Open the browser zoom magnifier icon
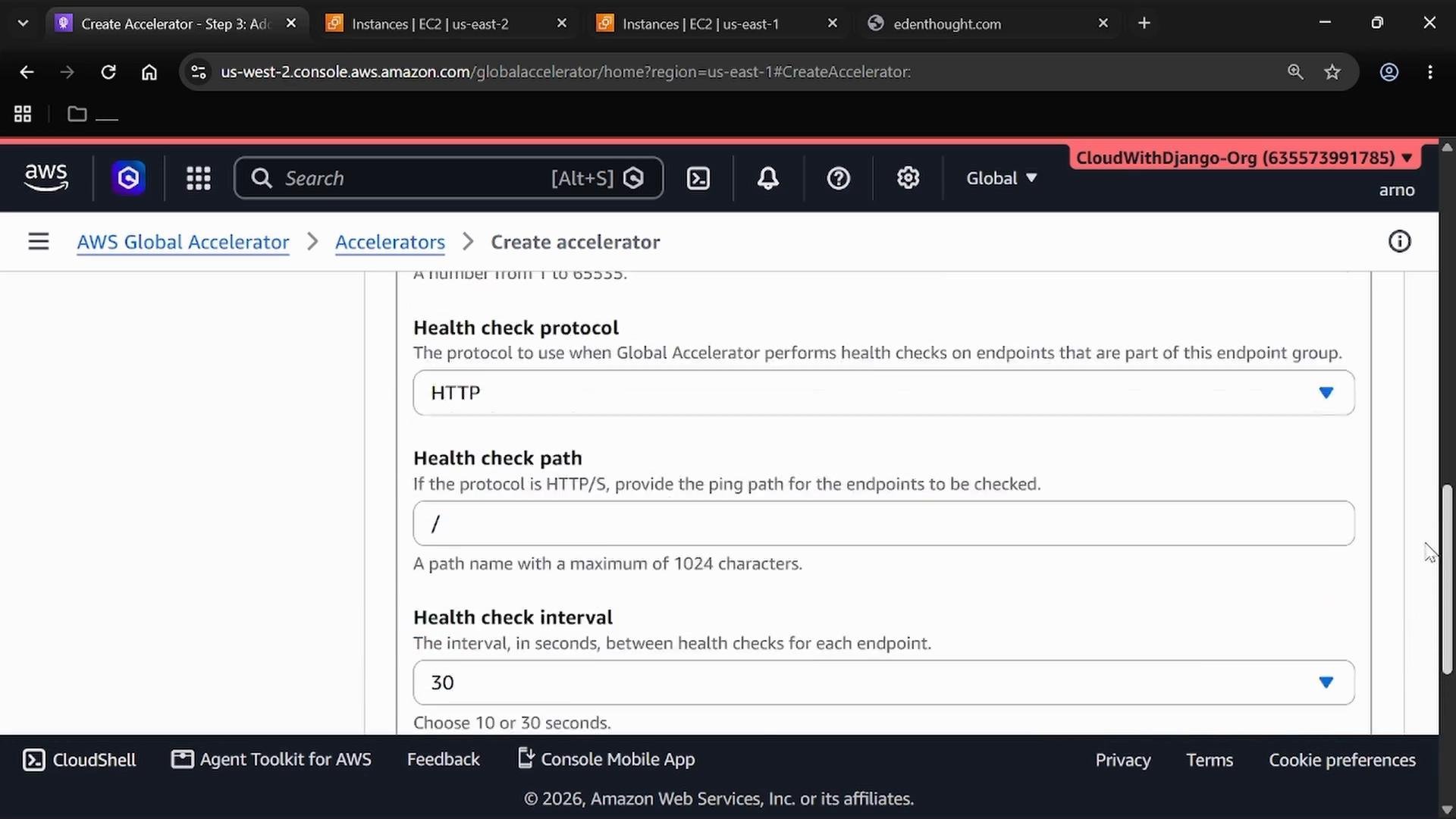 [1295, 72]
